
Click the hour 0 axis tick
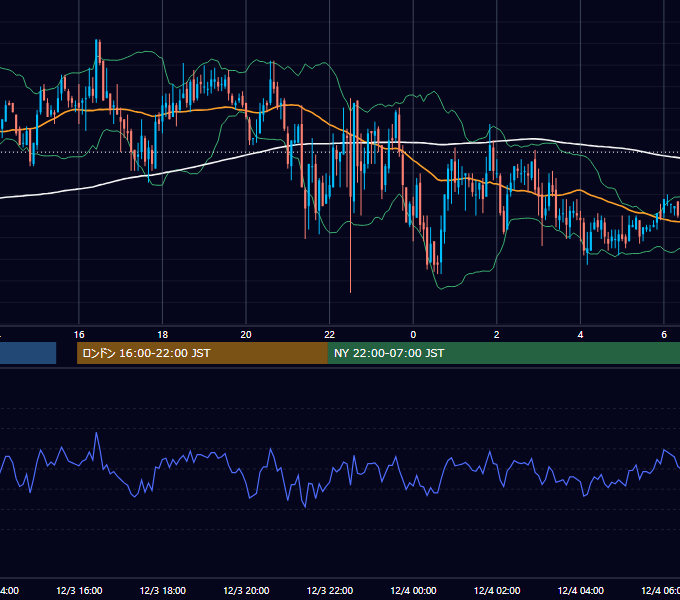point(413,335)
